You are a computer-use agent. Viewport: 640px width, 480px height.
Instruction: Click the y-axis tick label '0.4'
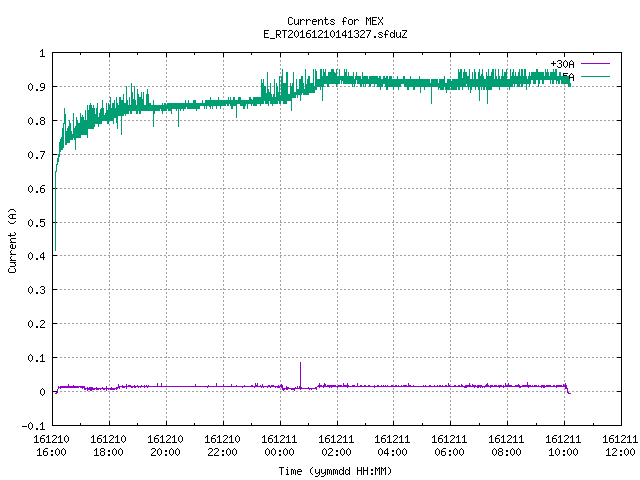(36, 256)
